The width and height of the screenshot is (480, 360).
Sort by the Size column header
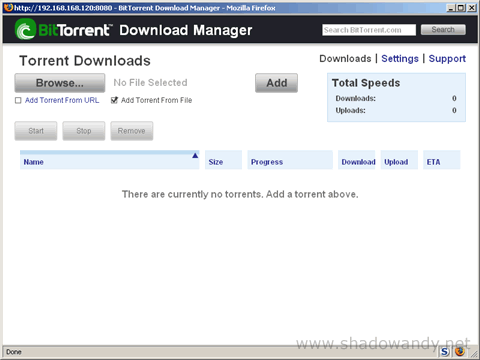click(x=223, y=160)
